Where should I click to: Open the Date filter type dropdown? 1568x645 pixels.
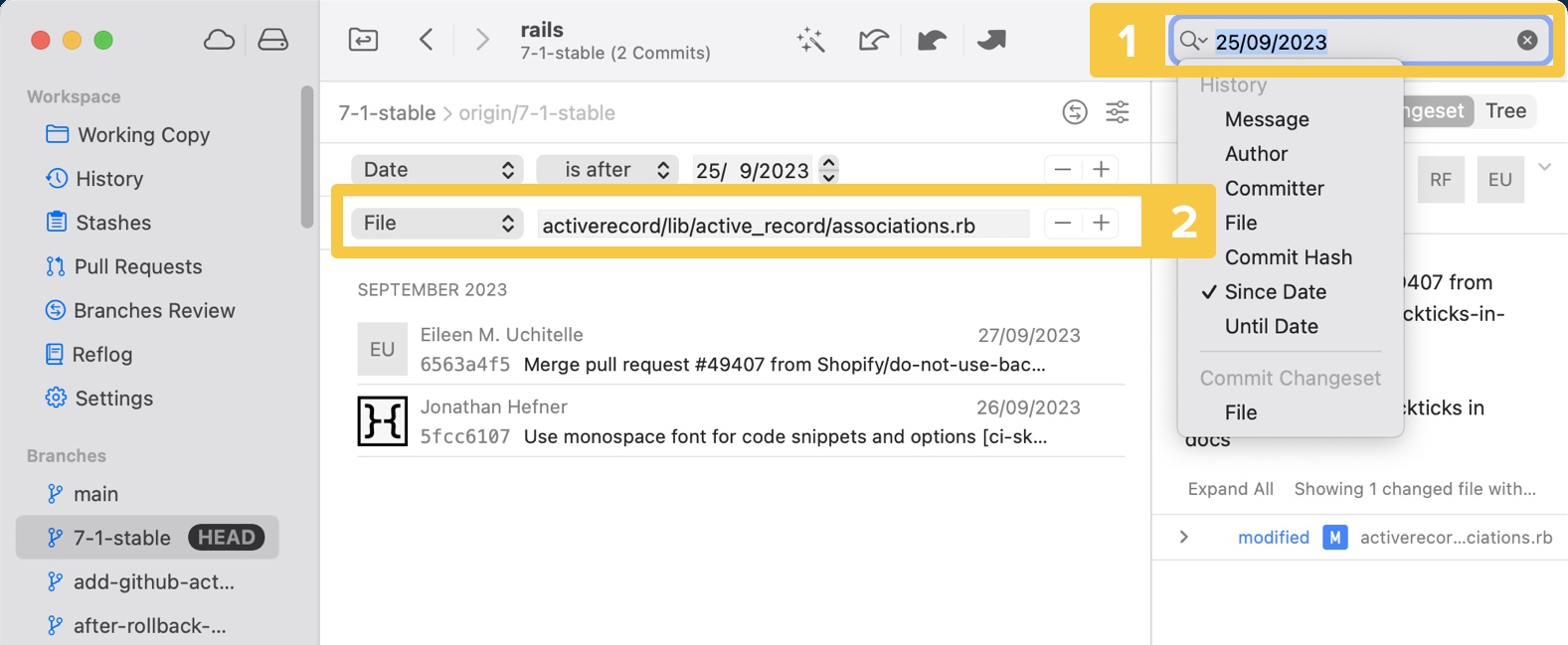click(437, 170)
